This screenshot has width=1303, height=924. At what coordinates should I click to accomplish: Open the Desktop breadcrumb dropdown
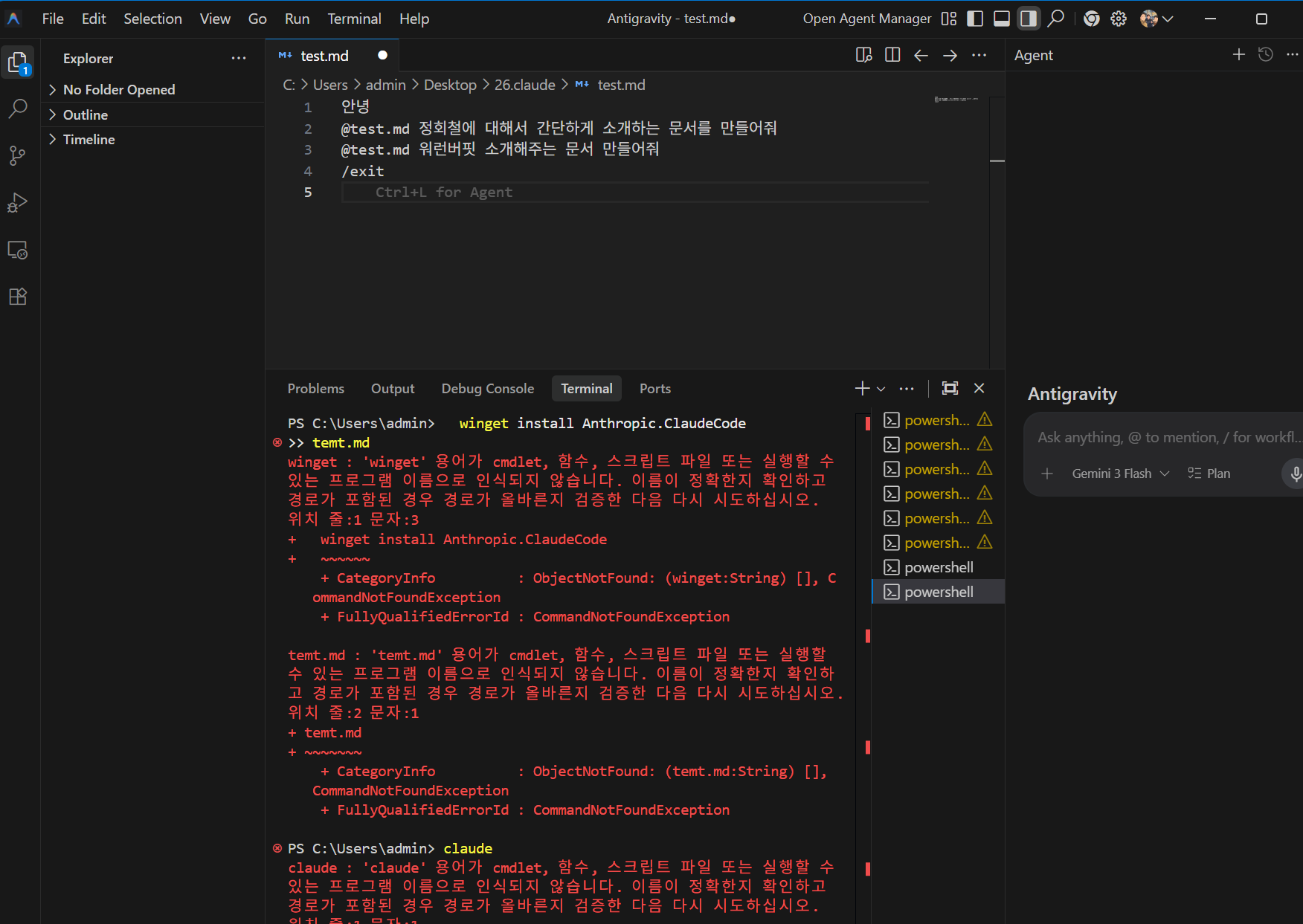tap(450, 85)
